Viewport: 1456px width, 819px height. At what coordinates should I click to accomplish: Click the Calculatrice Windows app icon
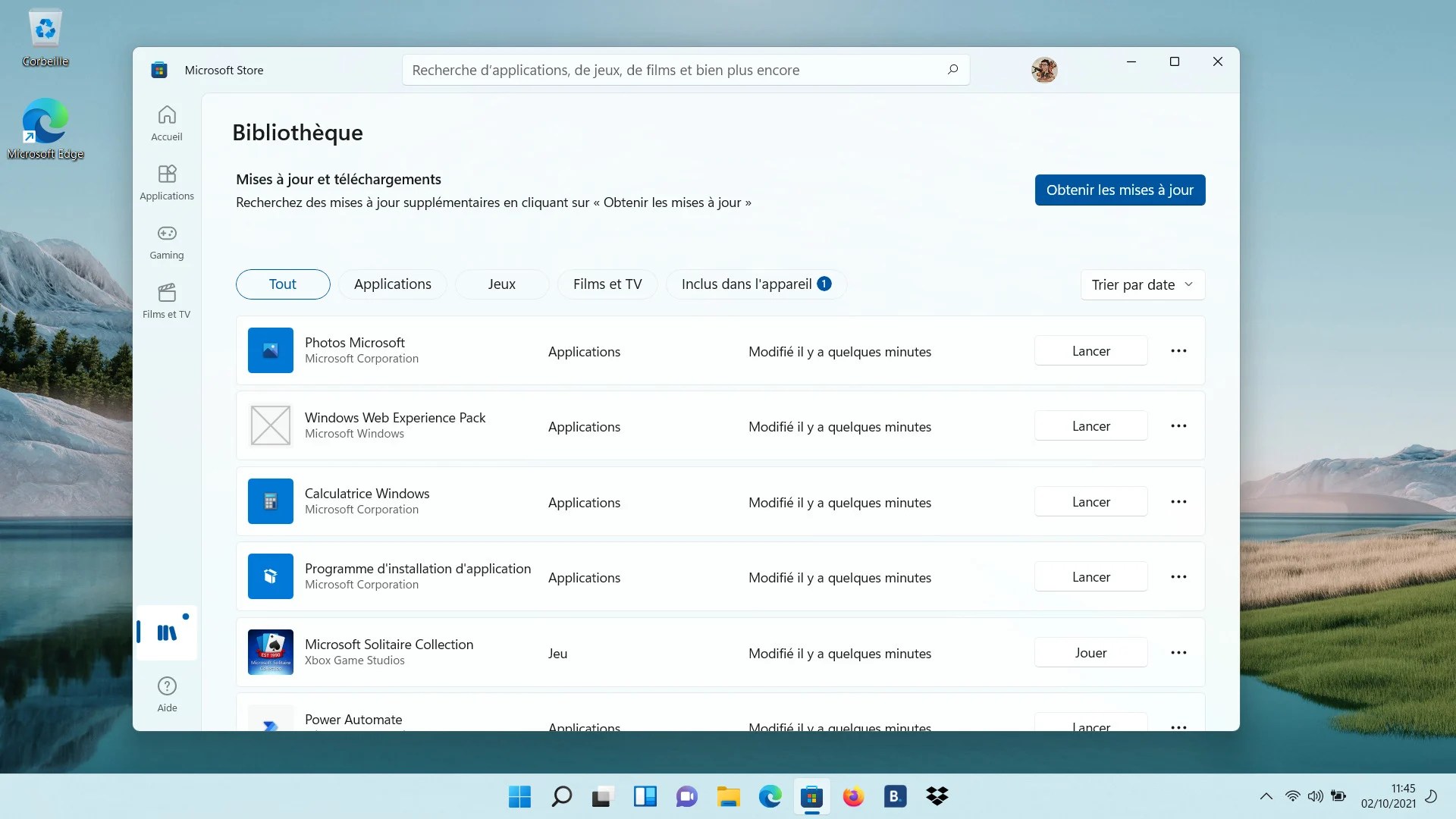coord(271,501)
